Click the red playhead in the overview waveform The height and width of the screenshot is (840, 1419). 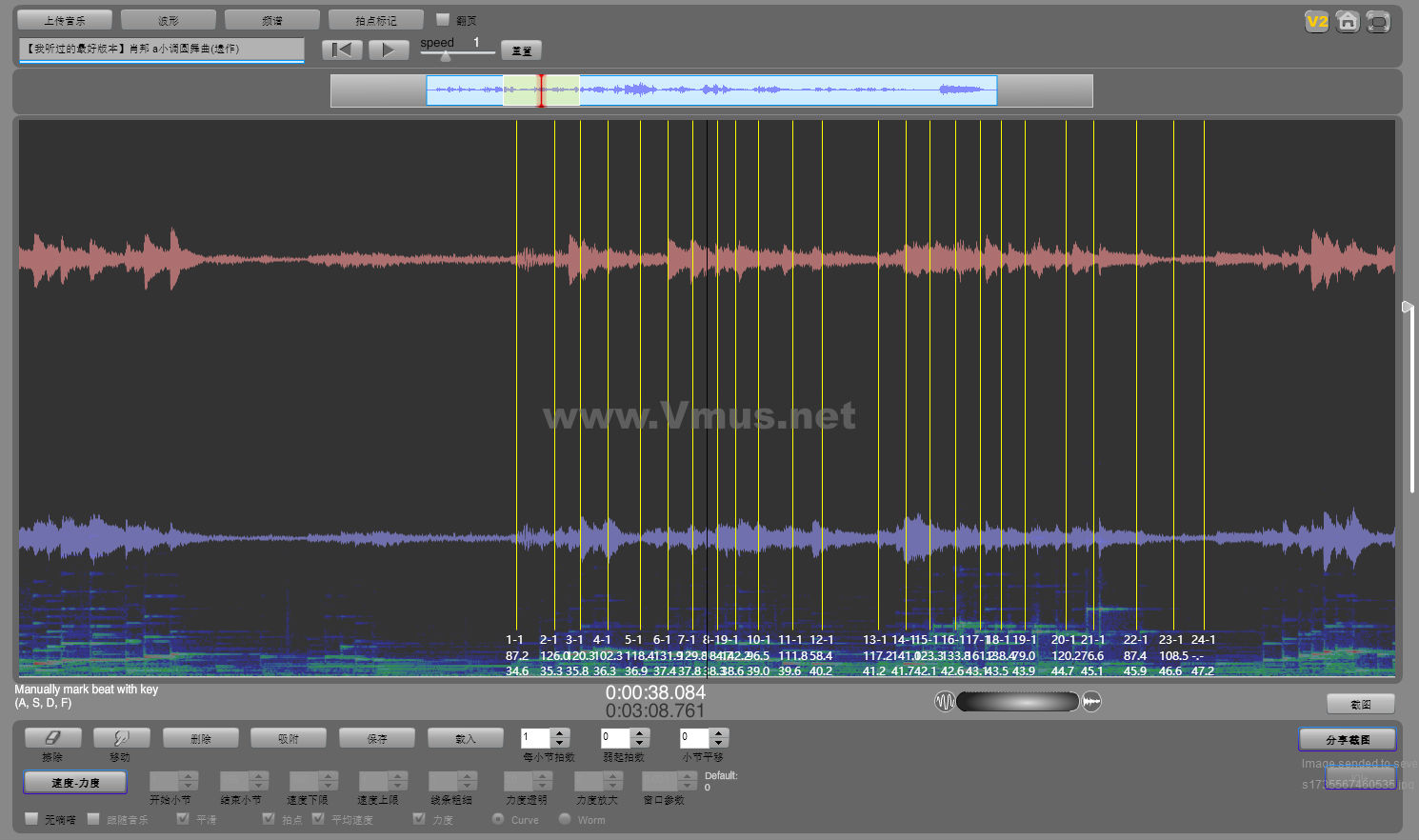coord(541,90)
